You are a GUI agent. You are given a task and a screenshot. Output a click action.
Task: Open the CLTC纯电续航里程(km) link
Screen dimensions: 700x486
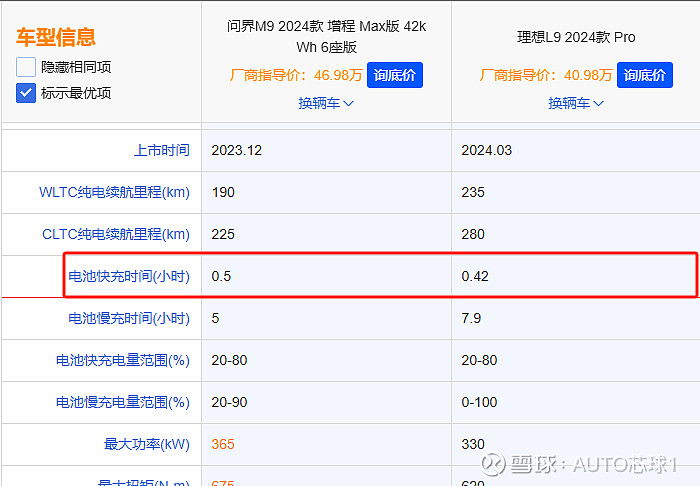pos(116,234)
